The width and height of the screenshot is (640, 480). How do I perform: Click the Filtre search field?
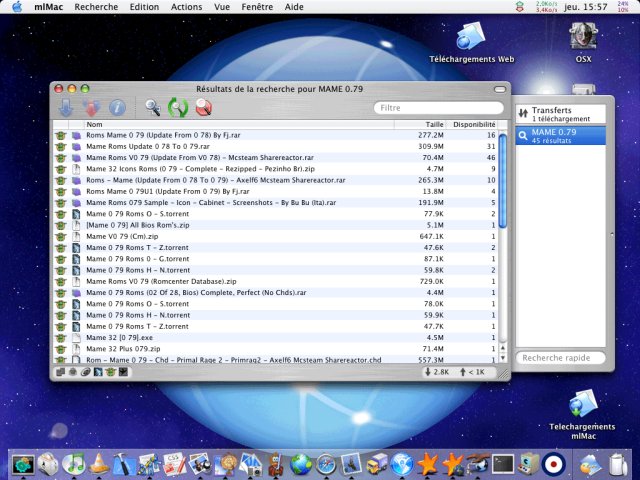[438, 107]
